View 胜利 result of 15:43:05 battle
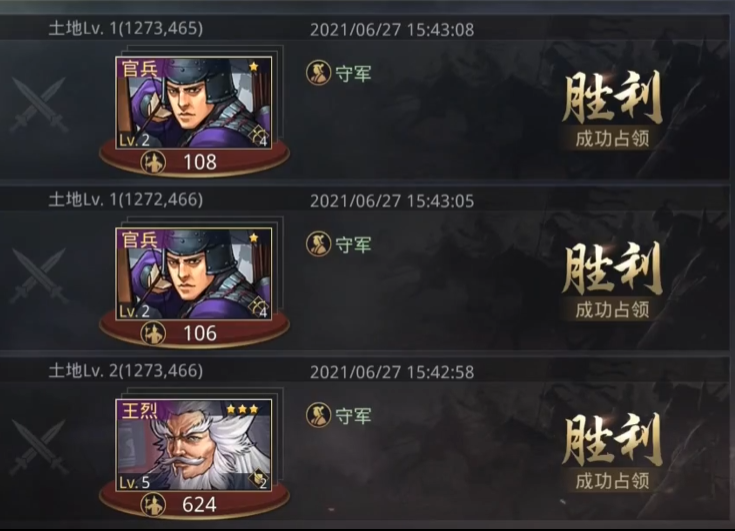Screen dimensions: 735x531 [x=612, y=280]
